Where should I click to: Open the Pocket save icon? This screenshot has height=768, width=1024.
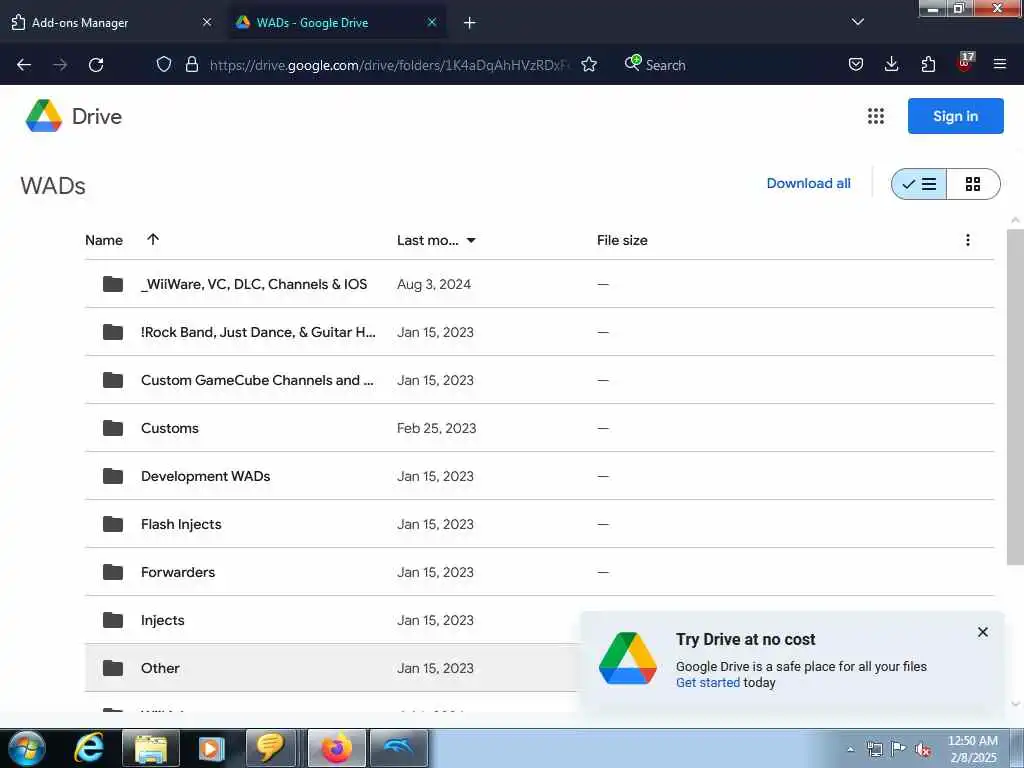(856, 64)
